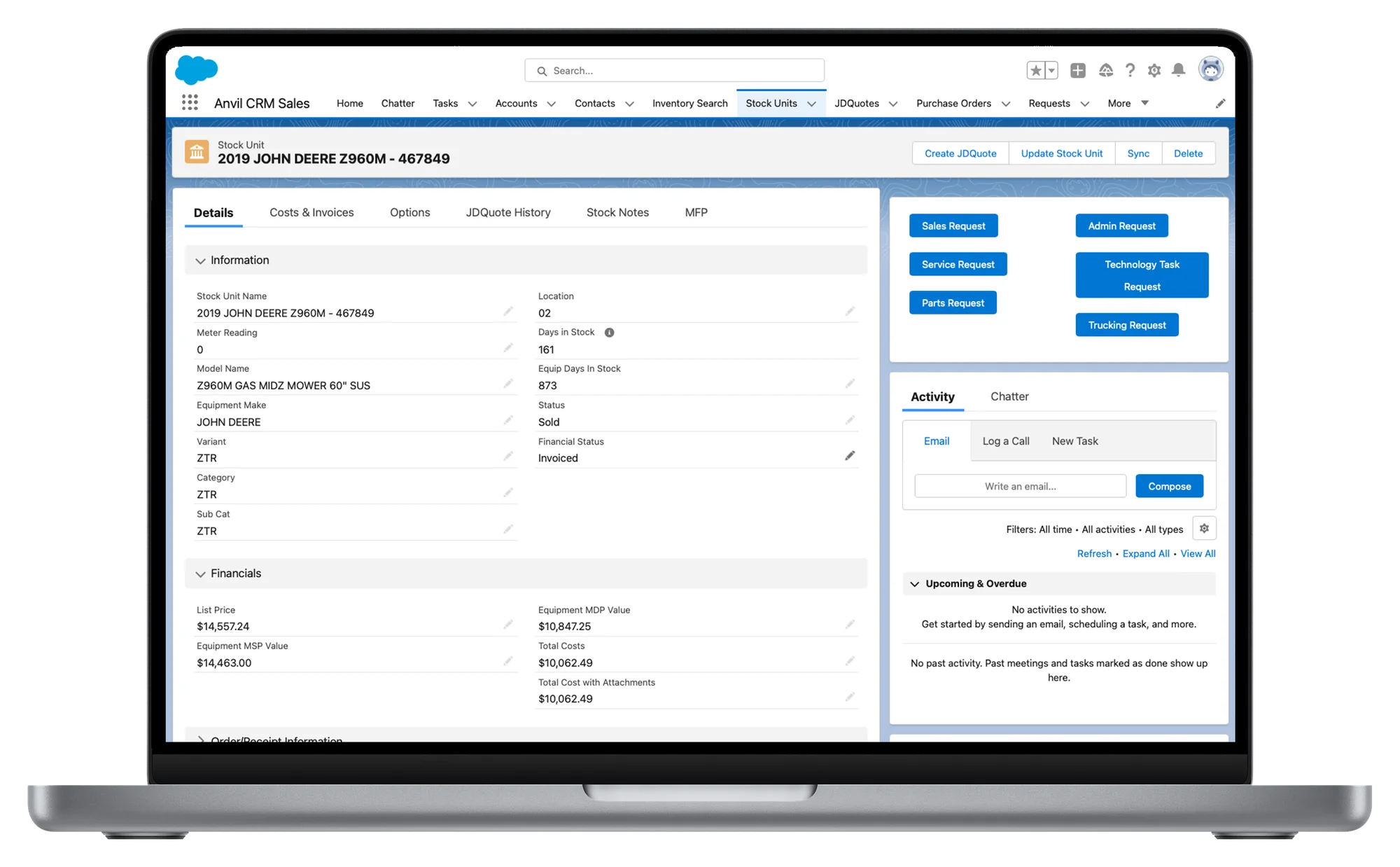This screenshot has width=1400, height=867.
Task: Edit the Financial Status field pencil
Action: click(x=850, y=456)
